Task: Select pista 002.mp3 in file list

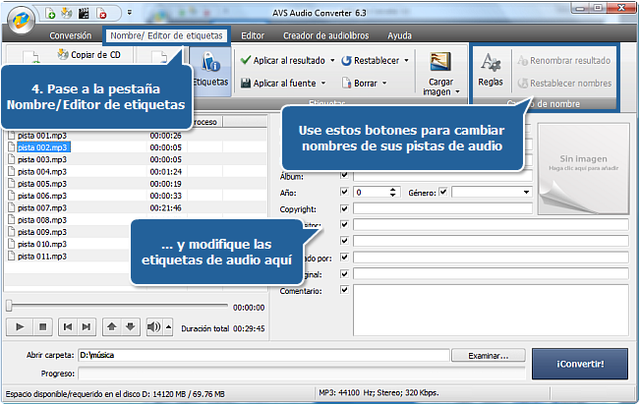Action: tap(44, 147)
